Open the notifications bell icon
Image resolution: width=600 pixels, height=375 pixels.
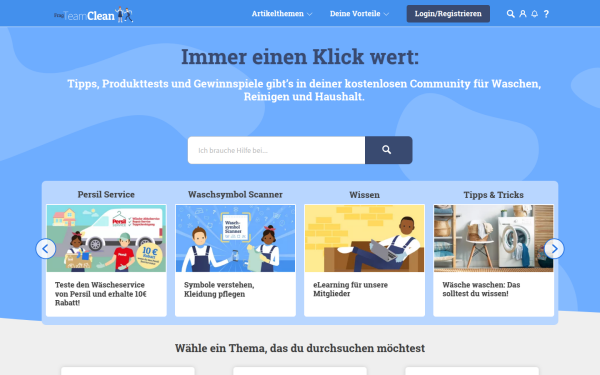tap(535, 14)
